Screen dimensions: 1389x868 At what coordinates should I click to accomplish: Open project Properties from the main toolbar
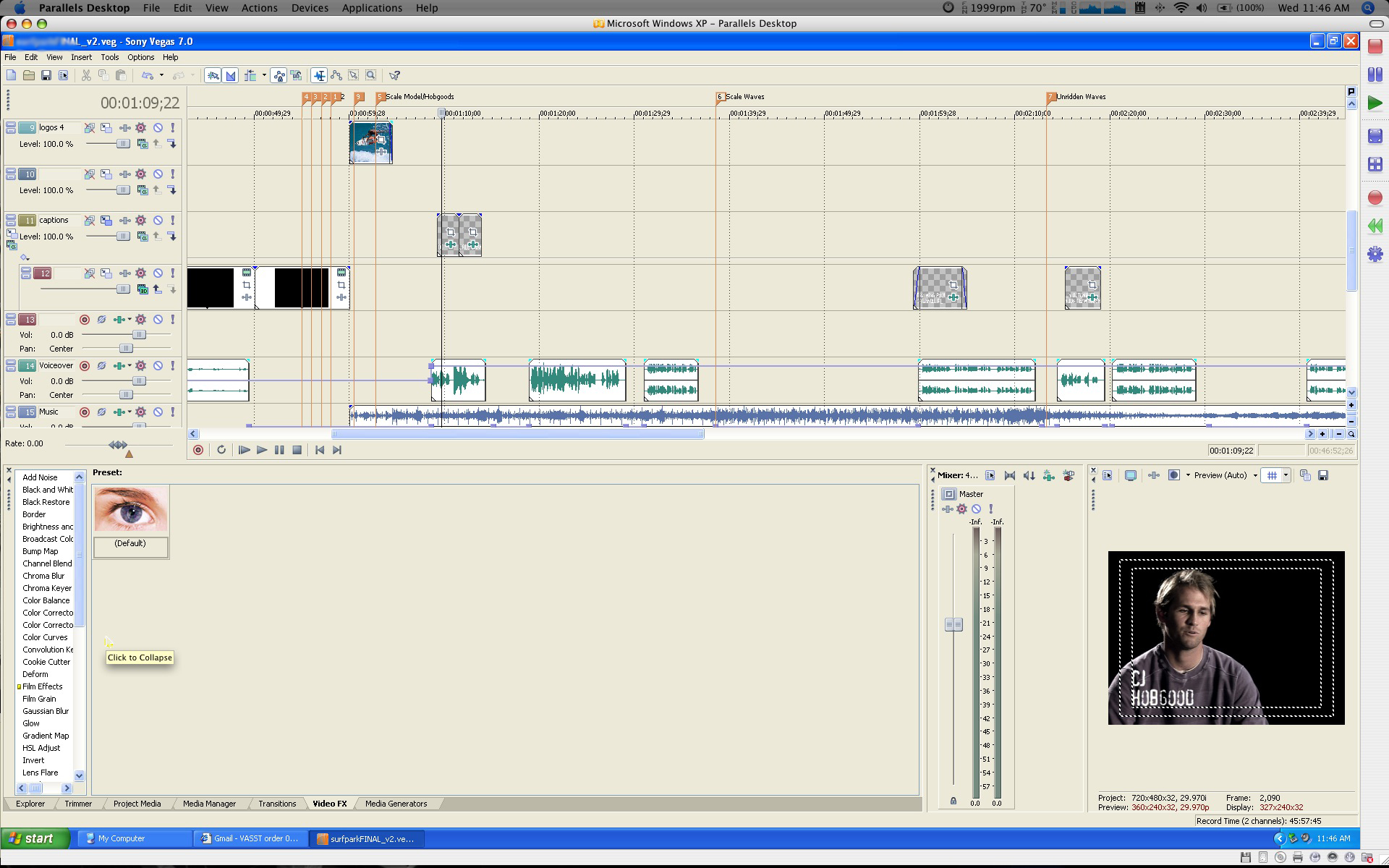(x=63, y=75)
